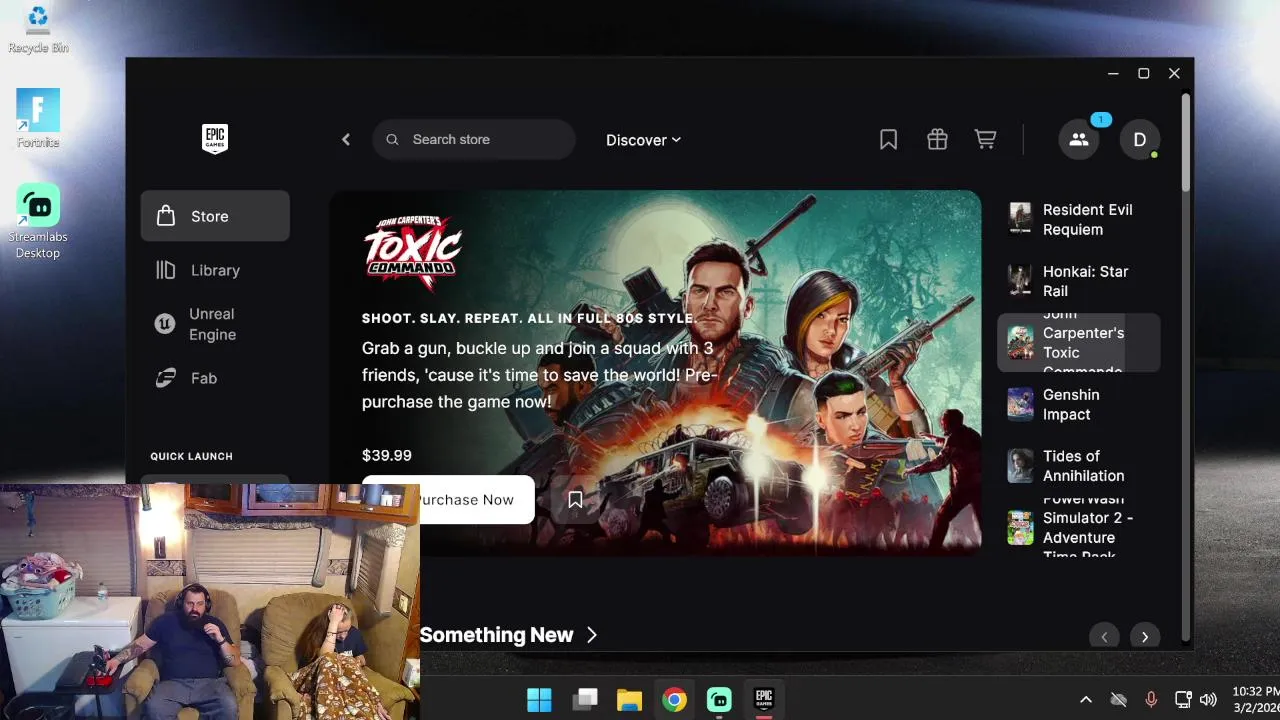Select PowerWash Simulator 2 list entry
Image resolution: width=1280 pixels, height=720 pixels.
click(x=1079, y=527)
